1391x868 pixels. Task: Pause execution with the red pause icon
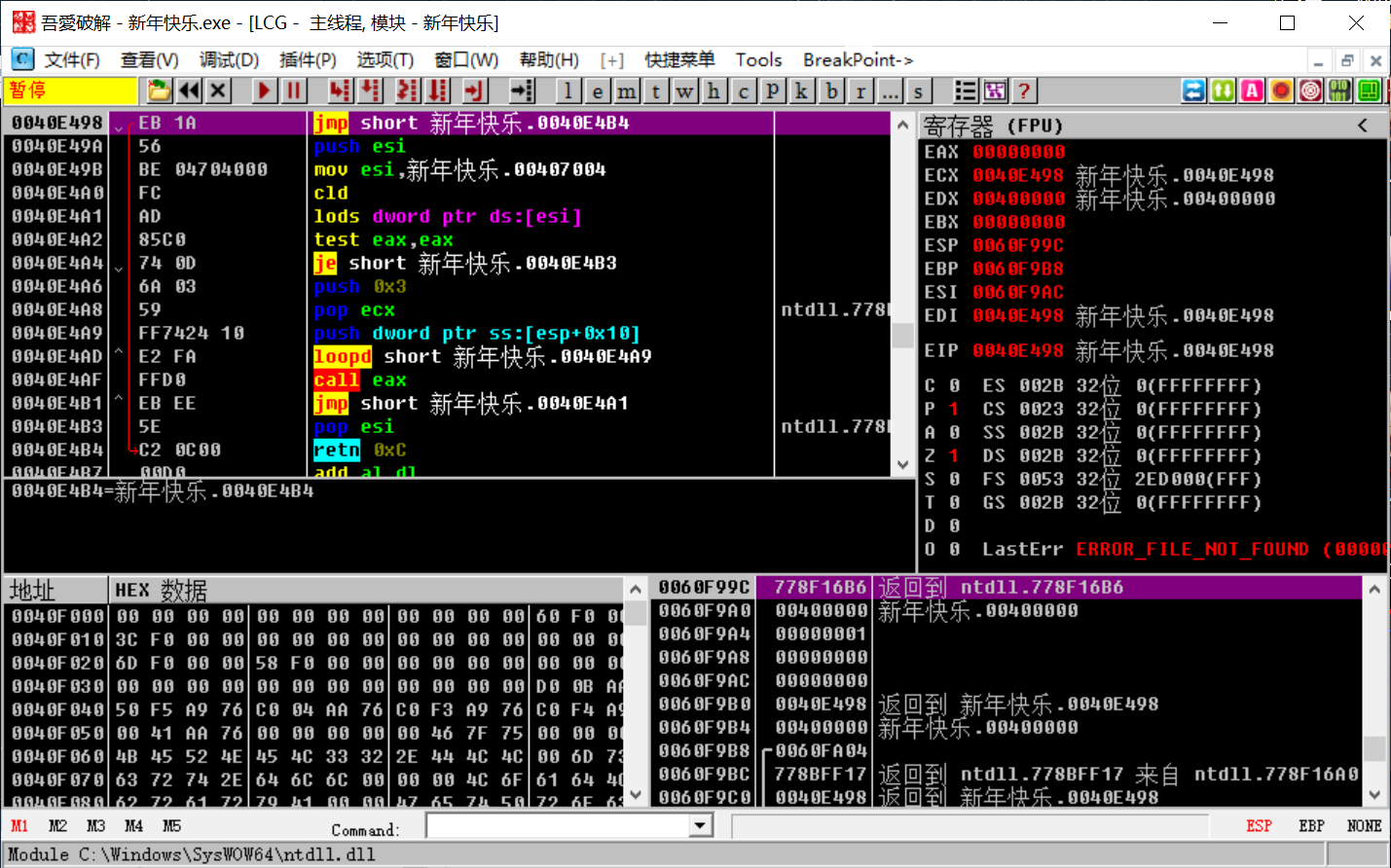[x=293, y=90]
